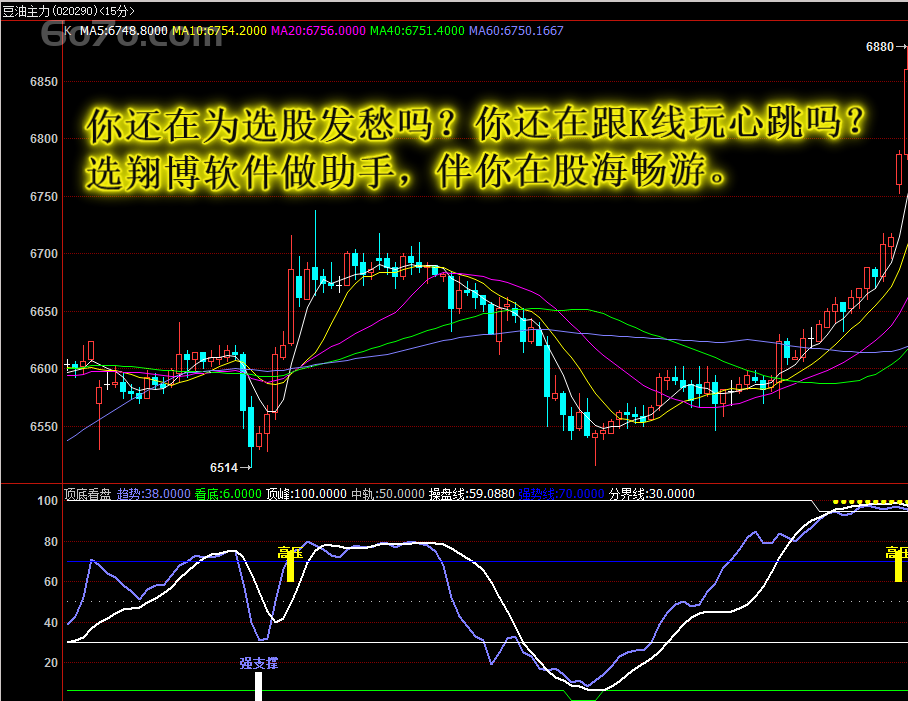Image resolution: width=908 pixels, height=701 pixels.
Task: Select the MA20:6756.0000 indicator label
Action: click(x=318, y=31)
